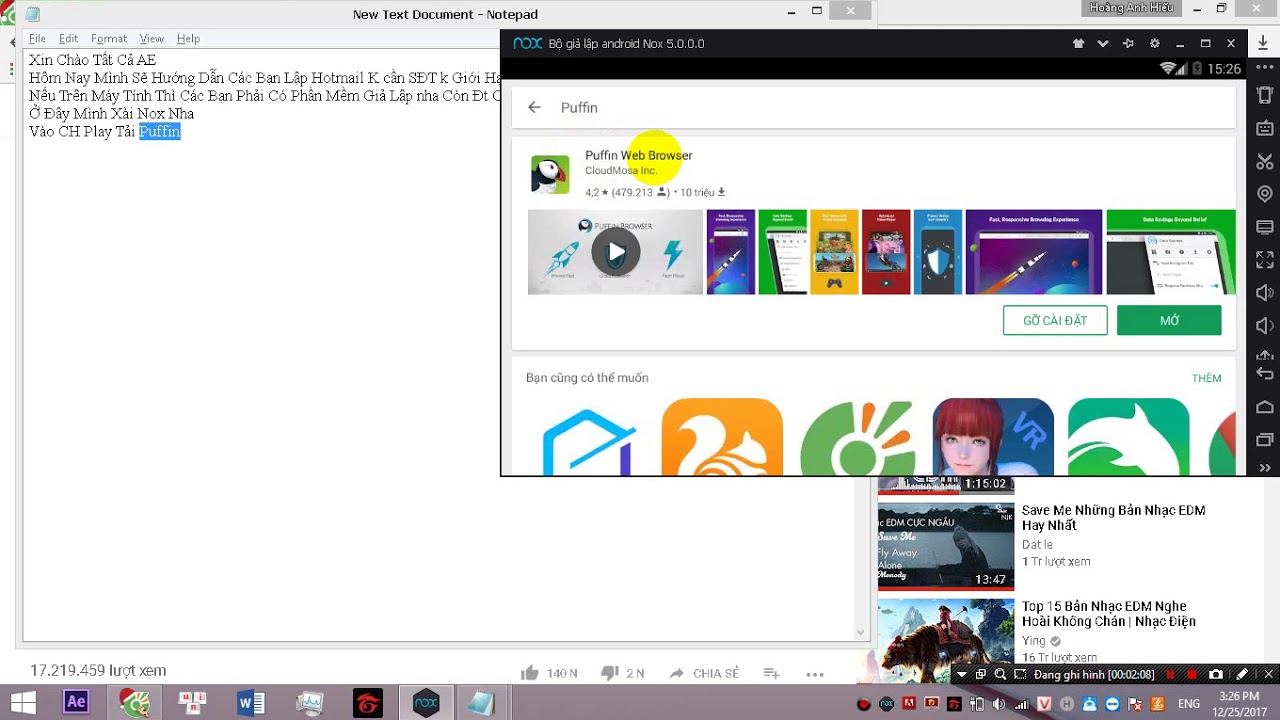This screenshot has width=1280, height=720.
Task: Click Notepad vertical scrollbar down arrow
Action: pos(860,632)
